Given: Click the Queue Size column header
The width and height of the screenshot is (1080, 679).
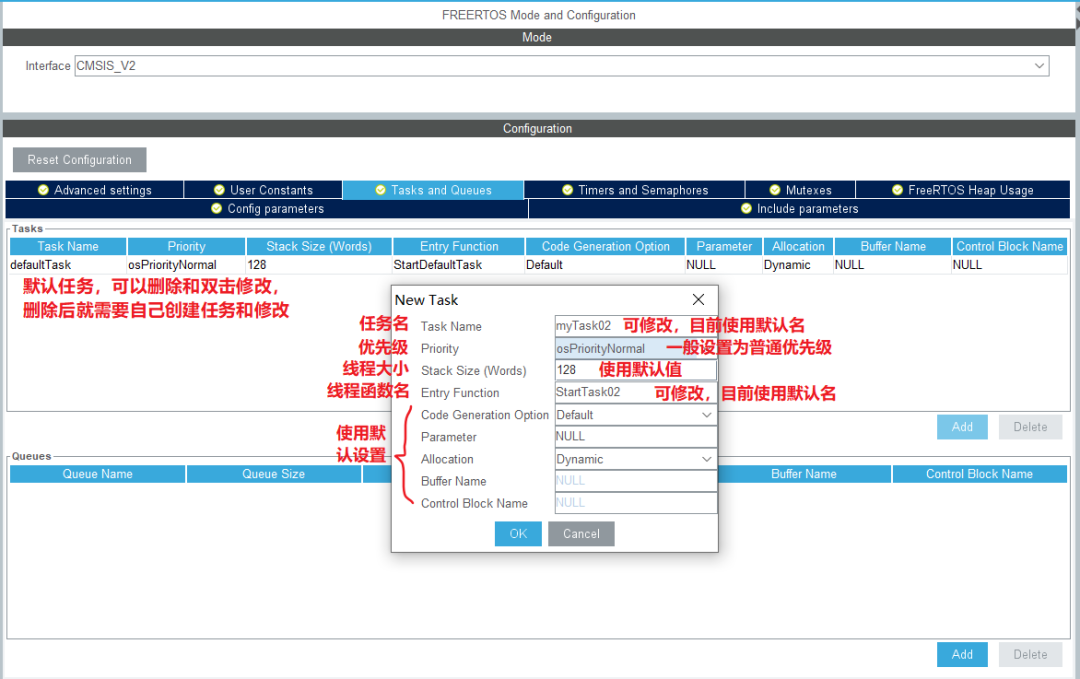Looking at the screenshot, I should [x=273, y=474].
